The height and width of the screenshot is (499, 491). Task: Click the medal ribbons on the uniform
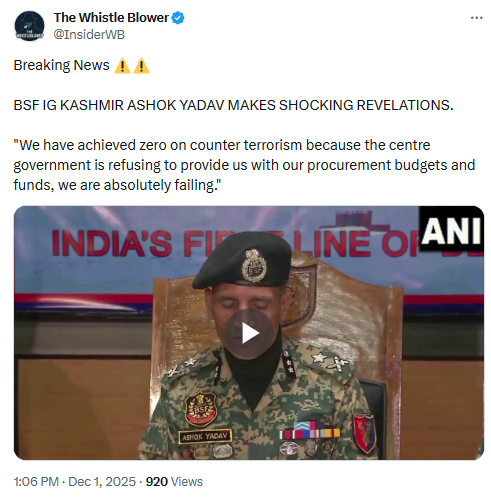pos(309,430)
